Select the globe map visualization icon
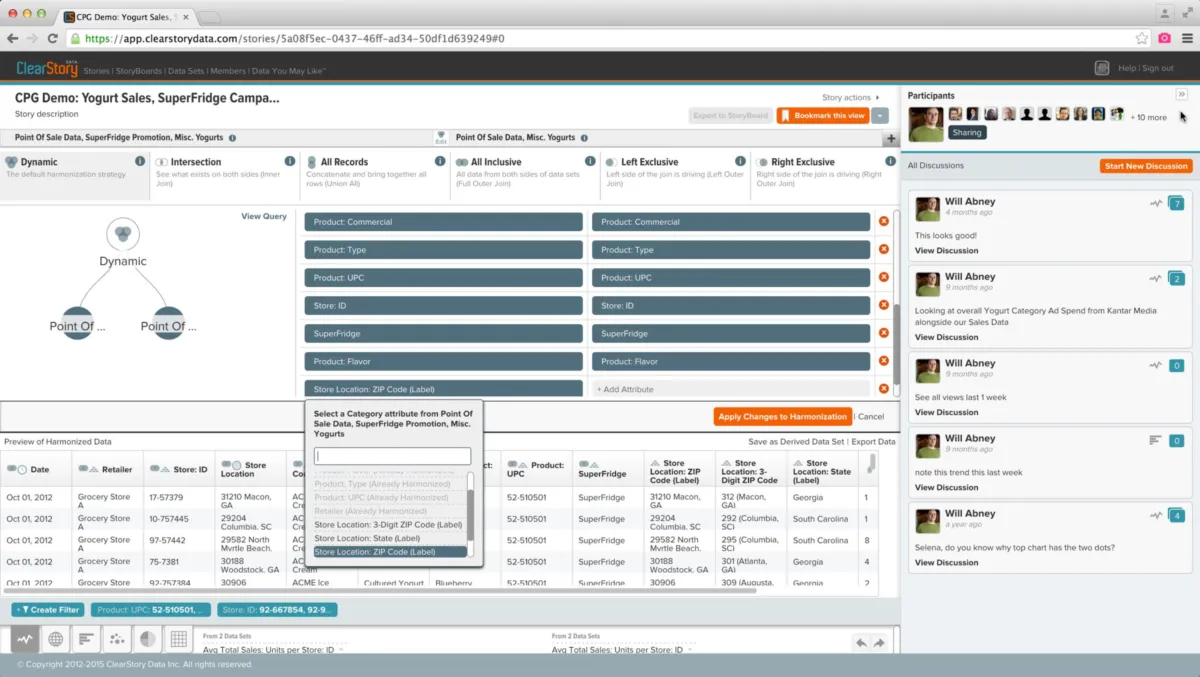Viewport: 1200px width, 677px height. click(56, 639)
